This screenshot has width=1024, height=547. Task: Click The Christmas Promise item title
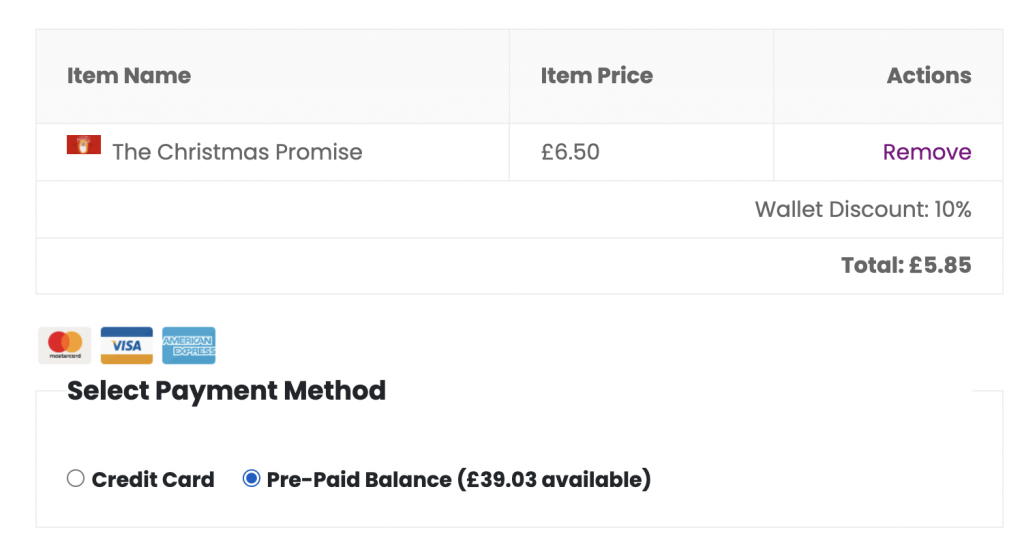(x=237, y=152)
